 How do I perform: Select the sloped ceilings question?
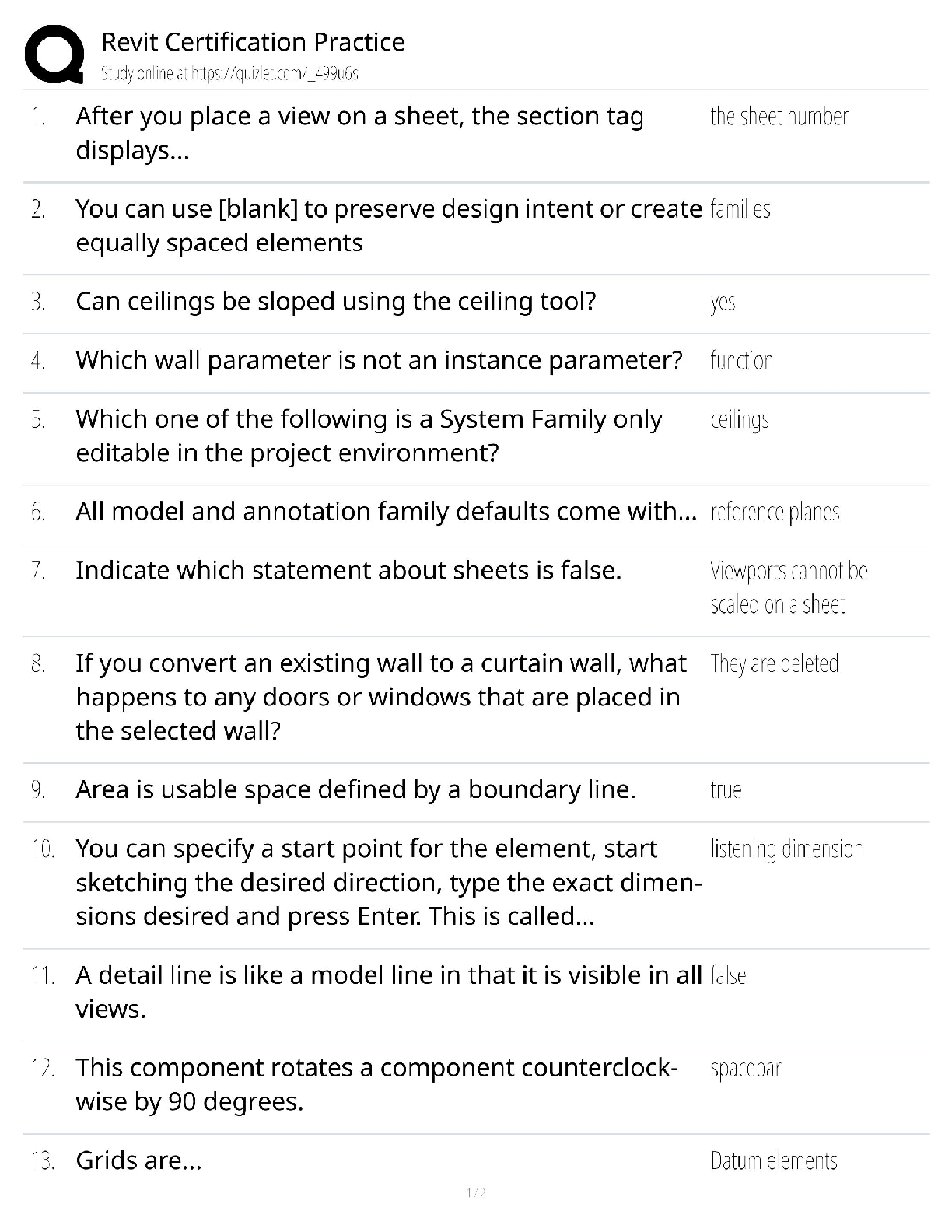(x=336, y=301)
